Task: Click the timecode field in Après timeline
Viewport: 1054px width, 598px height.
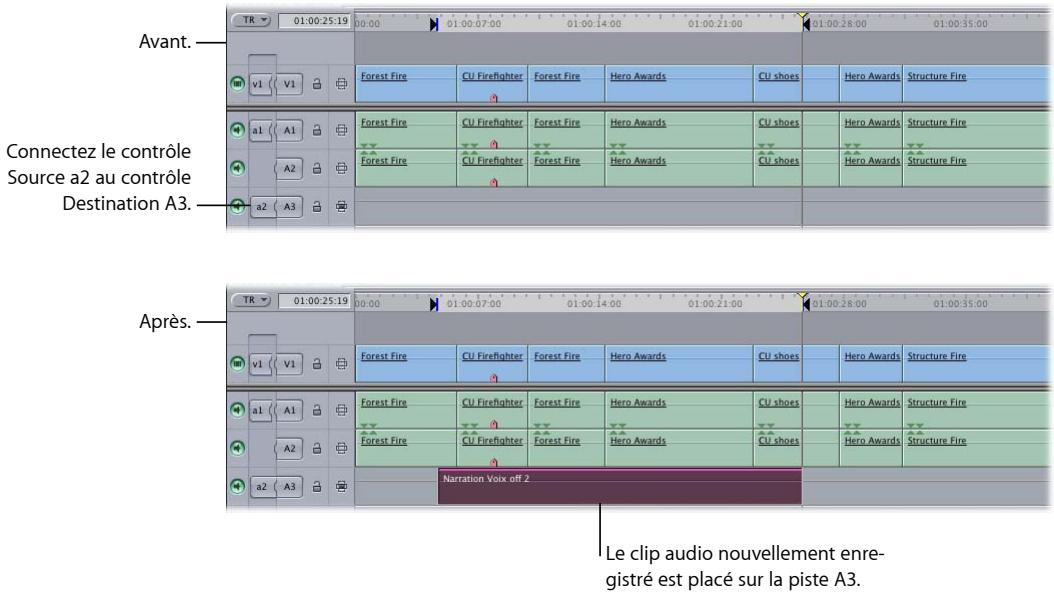Action: 316,301
